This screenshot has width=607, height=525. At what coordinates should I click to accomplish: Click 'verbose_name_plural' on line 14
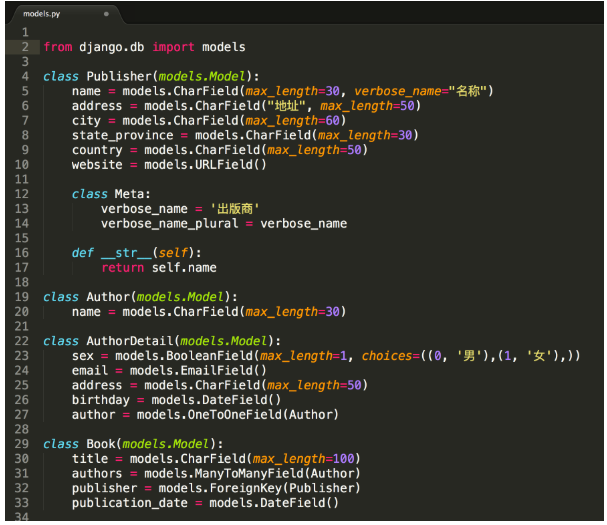pos(170,223)
